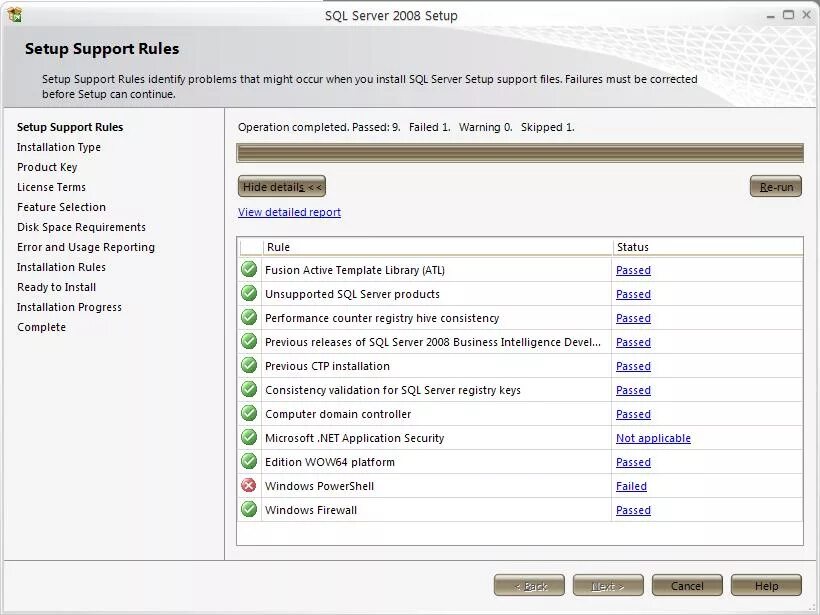Viewport: 820px width, 615px height.
Task: Select Product Key step in sidebar
Action: pos(47,167)
